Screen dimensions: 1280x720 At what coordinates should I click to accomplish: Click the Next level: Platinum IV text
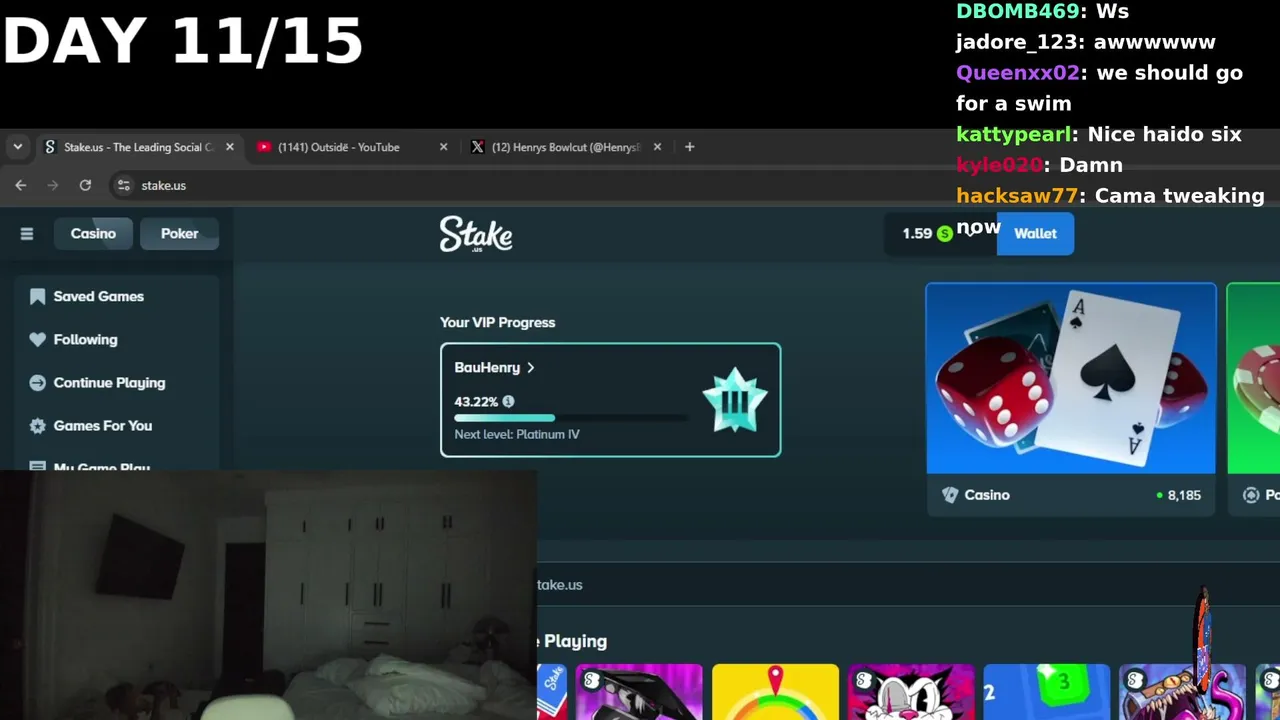pos(517,434)
